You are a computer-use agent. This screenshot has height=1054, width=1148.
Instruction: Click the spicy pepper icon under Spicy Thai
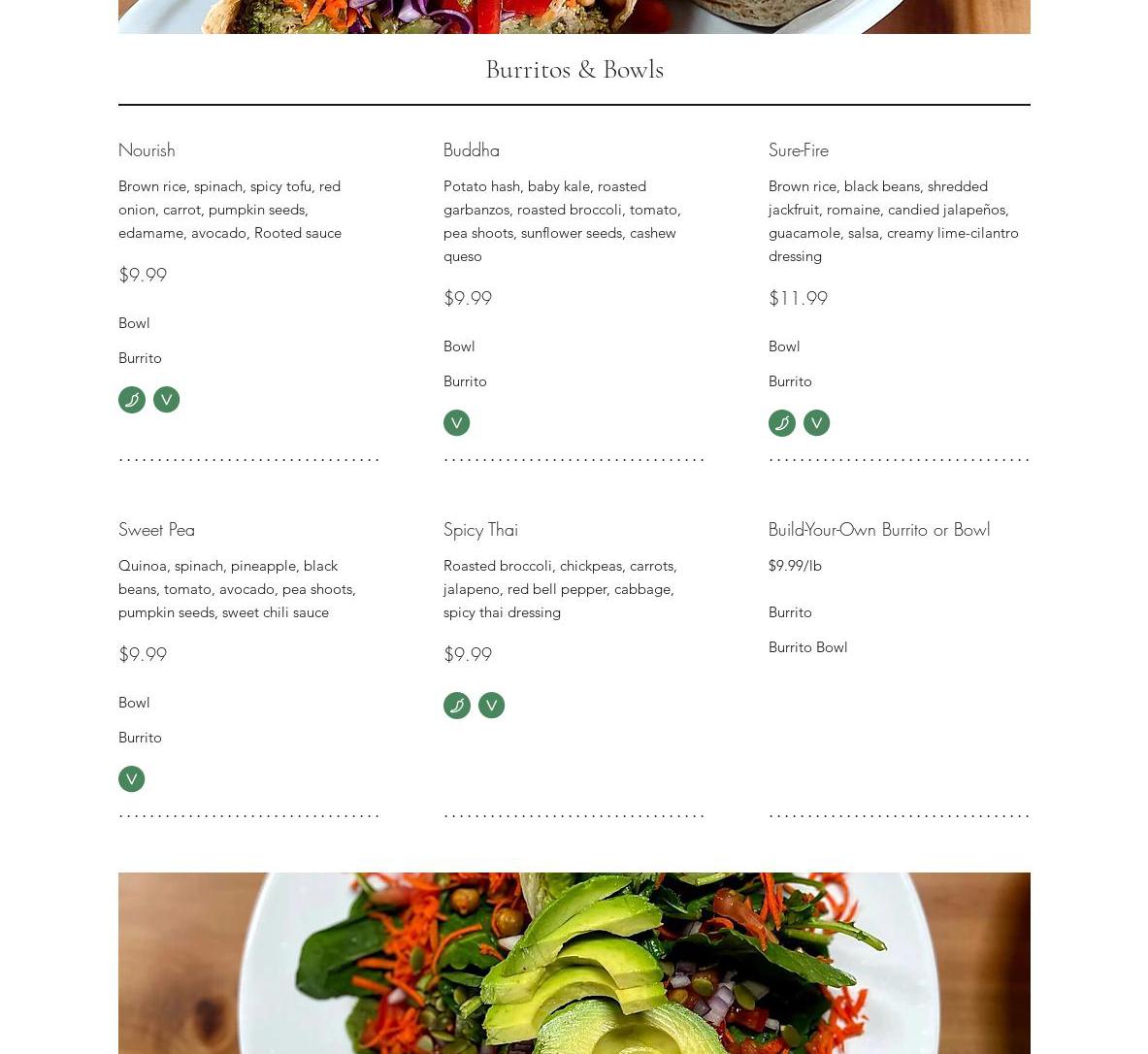457,707
